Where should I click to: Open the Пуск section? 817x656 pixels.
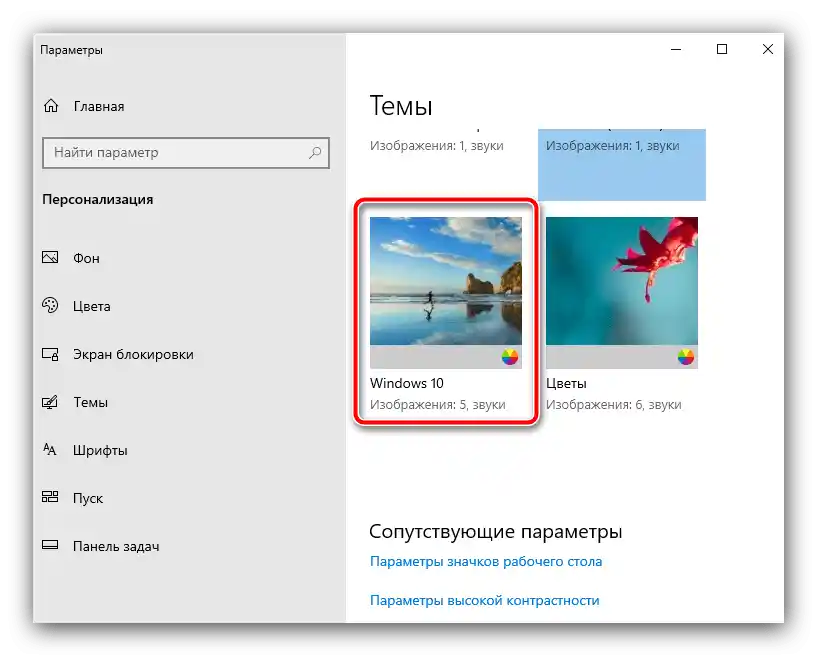click(88, 498)
